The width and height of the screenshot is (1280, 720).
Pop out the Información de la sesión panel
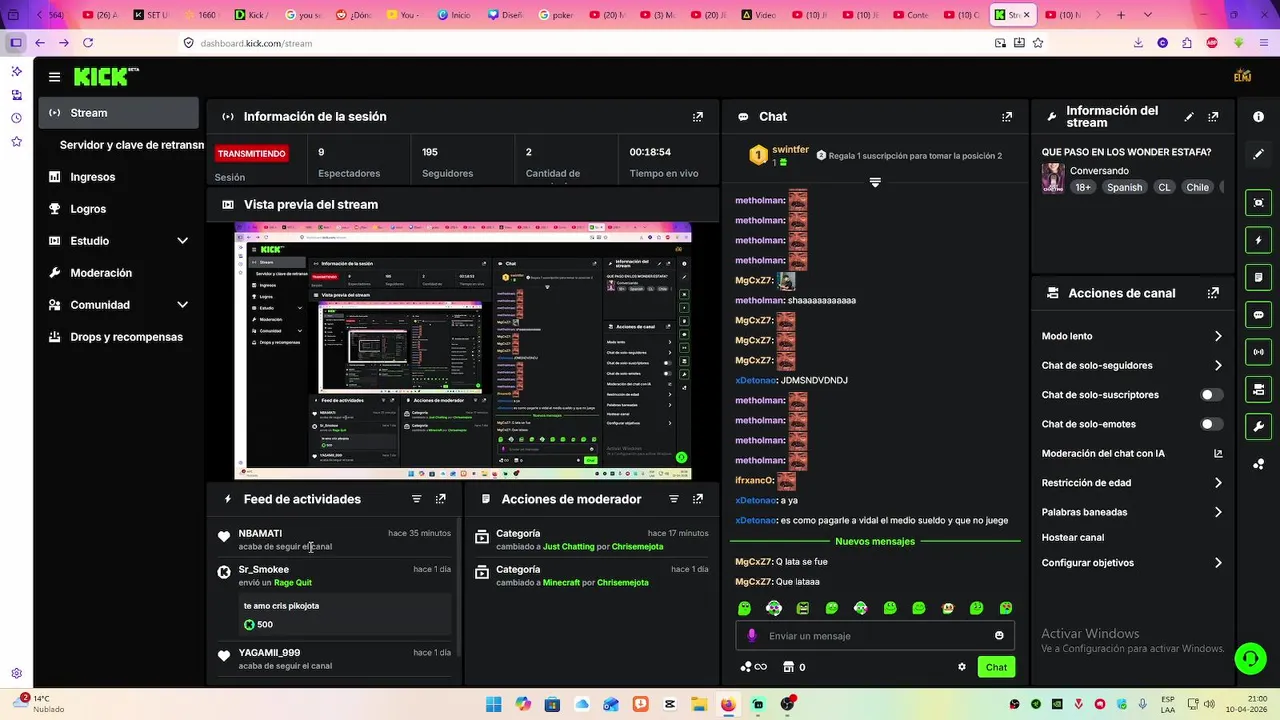pyautogui.click(x=698, y=117)
